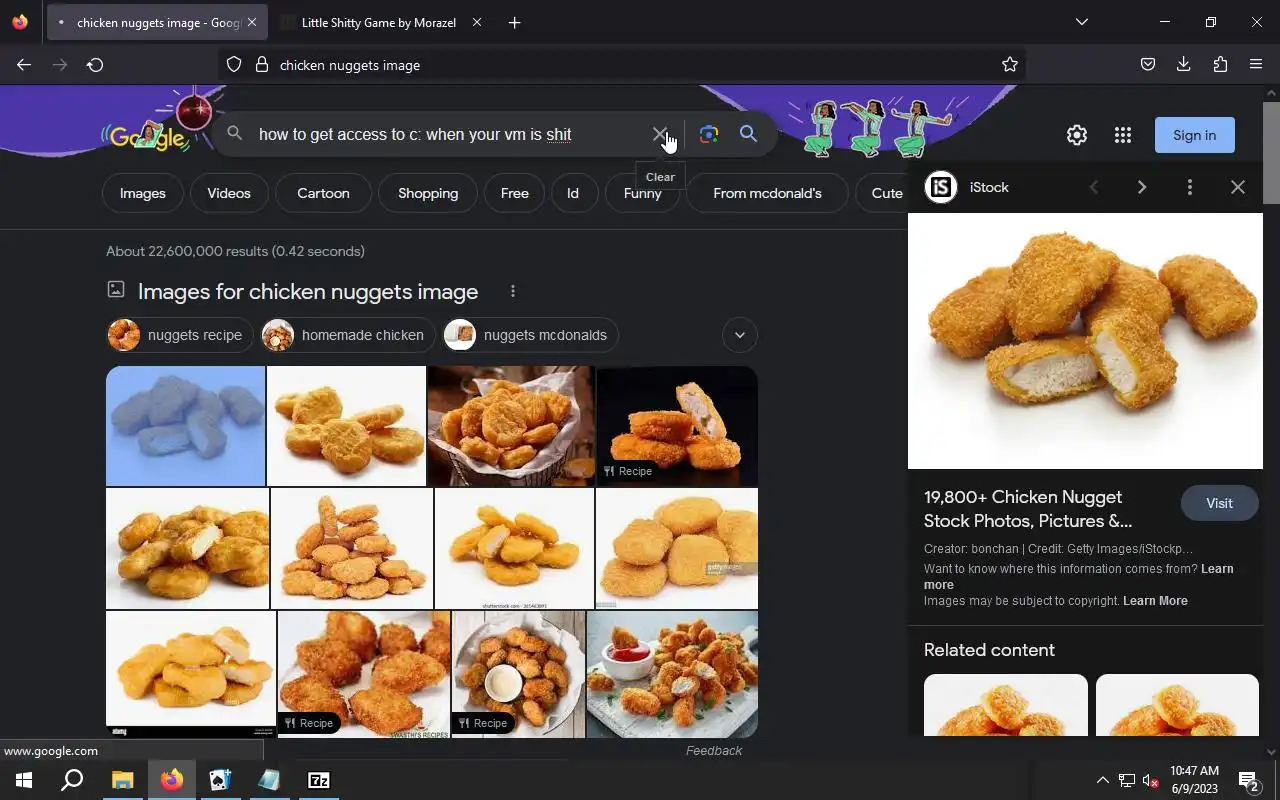1280x800 pixels.
Task: Click the Visit button for iStock
Action: coord(1219,503)
